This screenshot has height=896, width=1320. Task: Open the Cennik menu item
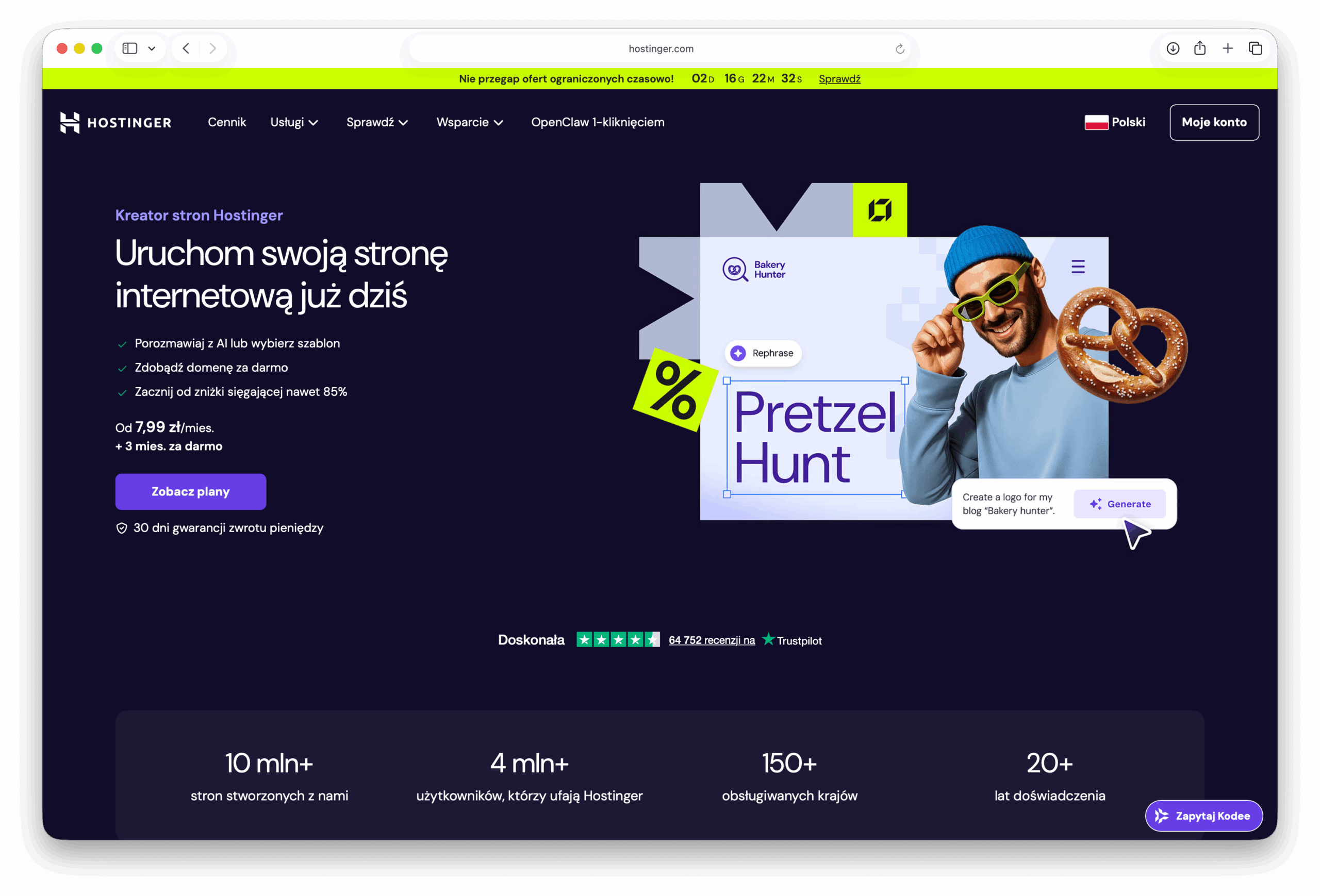(x=227, y=122)
